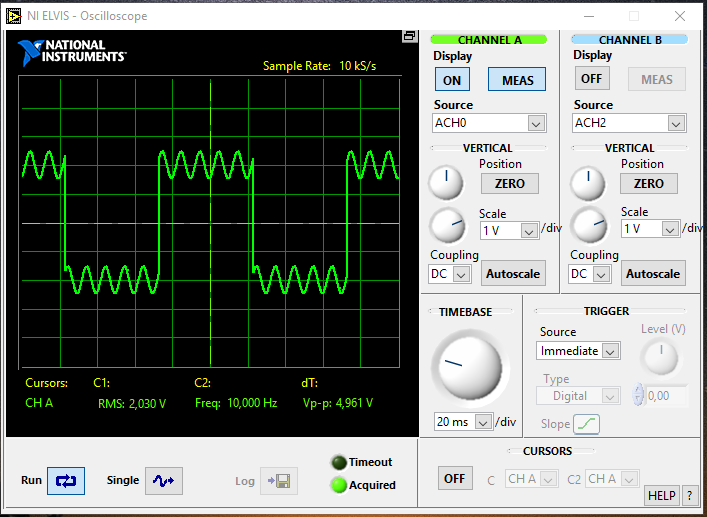Click the Sample Rate 10 kS/s text

319,66
